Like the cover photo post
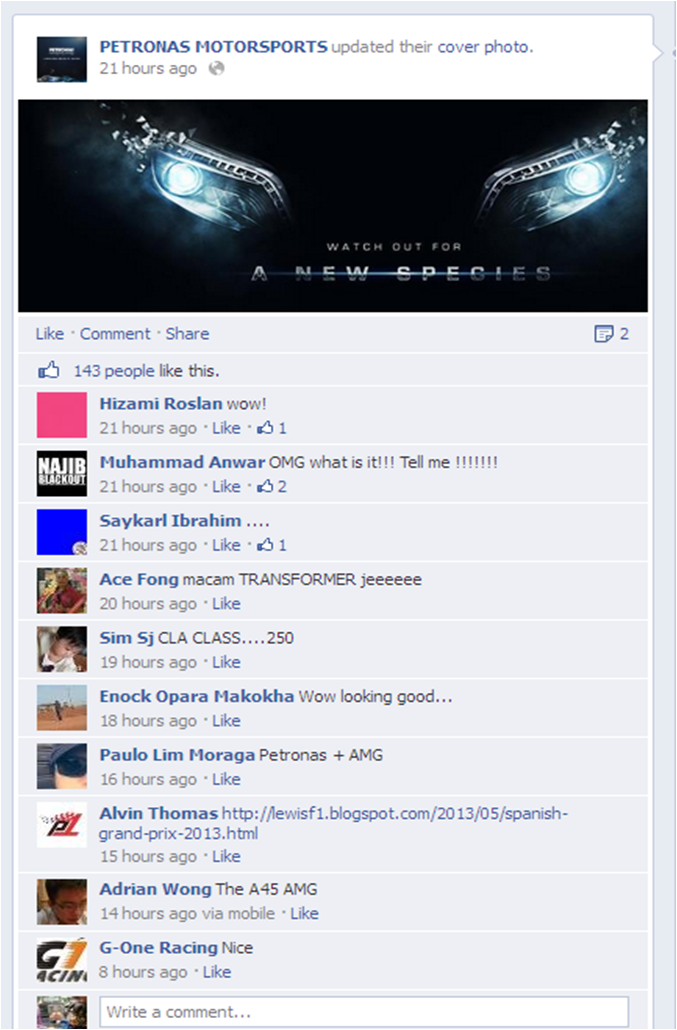 pos(50,334)
